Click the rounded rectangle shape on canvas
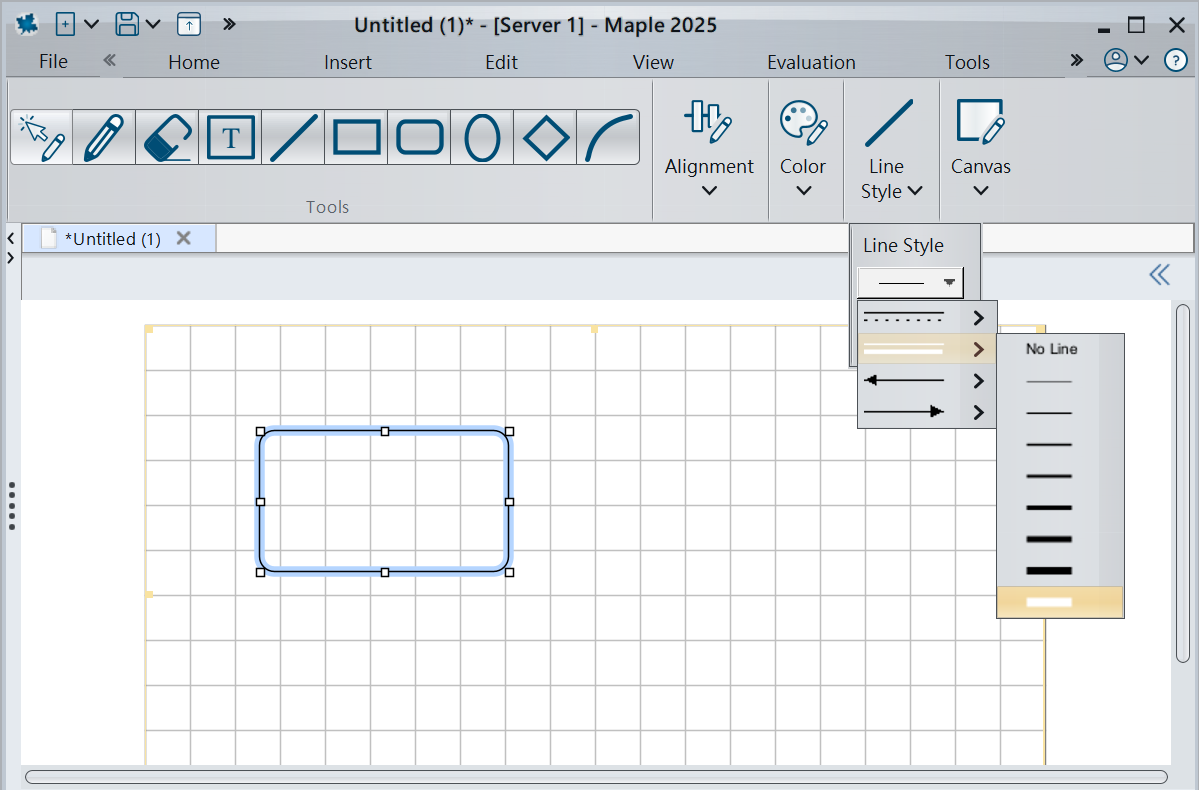 (385, 502)
